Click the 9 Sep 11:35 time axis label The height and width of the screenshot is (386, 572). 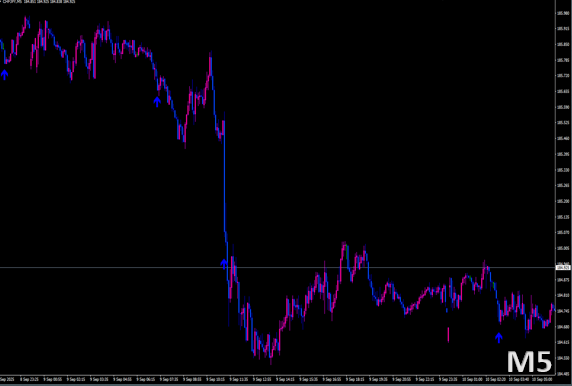238,379
